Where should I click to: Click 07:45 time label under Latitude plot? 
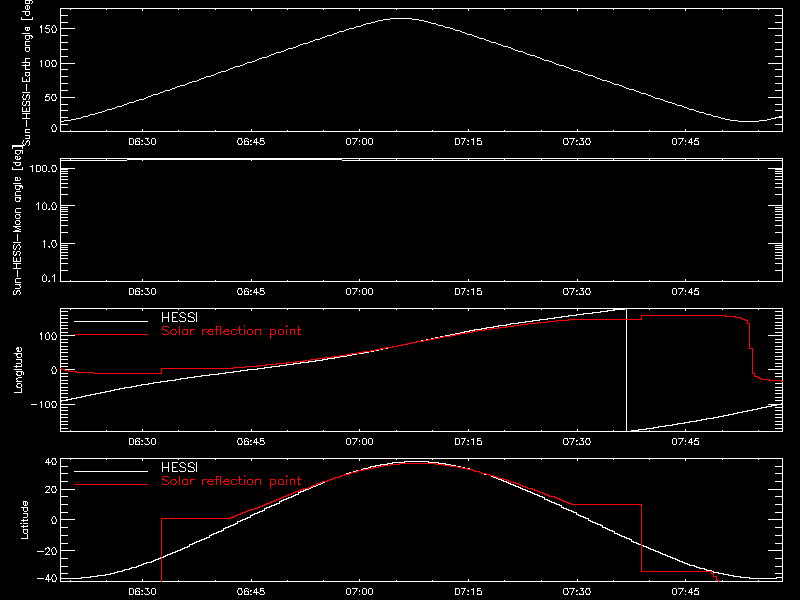(x=686, y=592)
